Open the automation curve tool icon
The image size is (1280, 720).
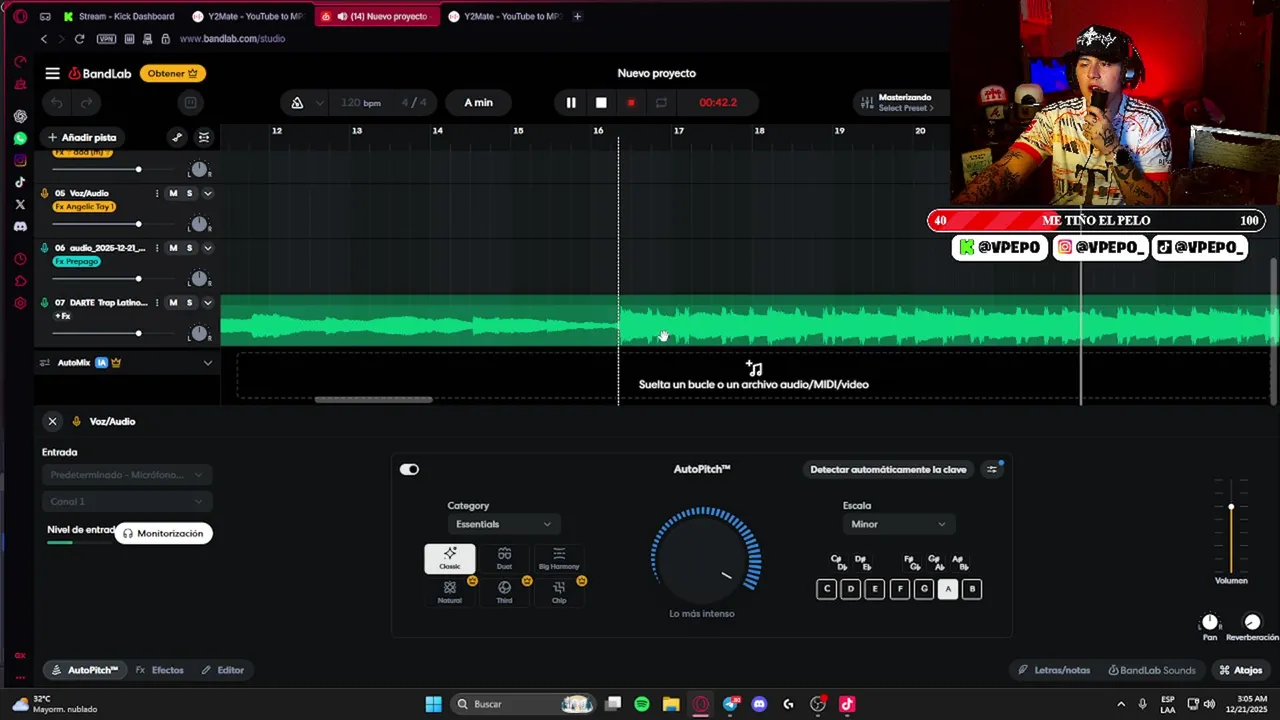177,137
